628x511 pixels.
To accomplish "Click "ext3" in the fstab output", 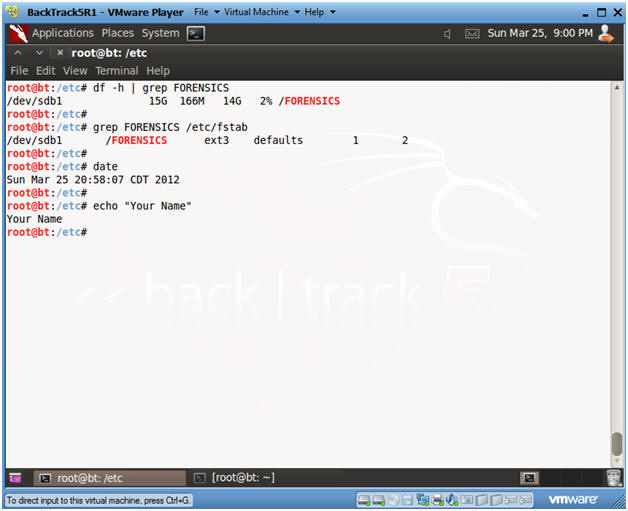I will (217, 140).
